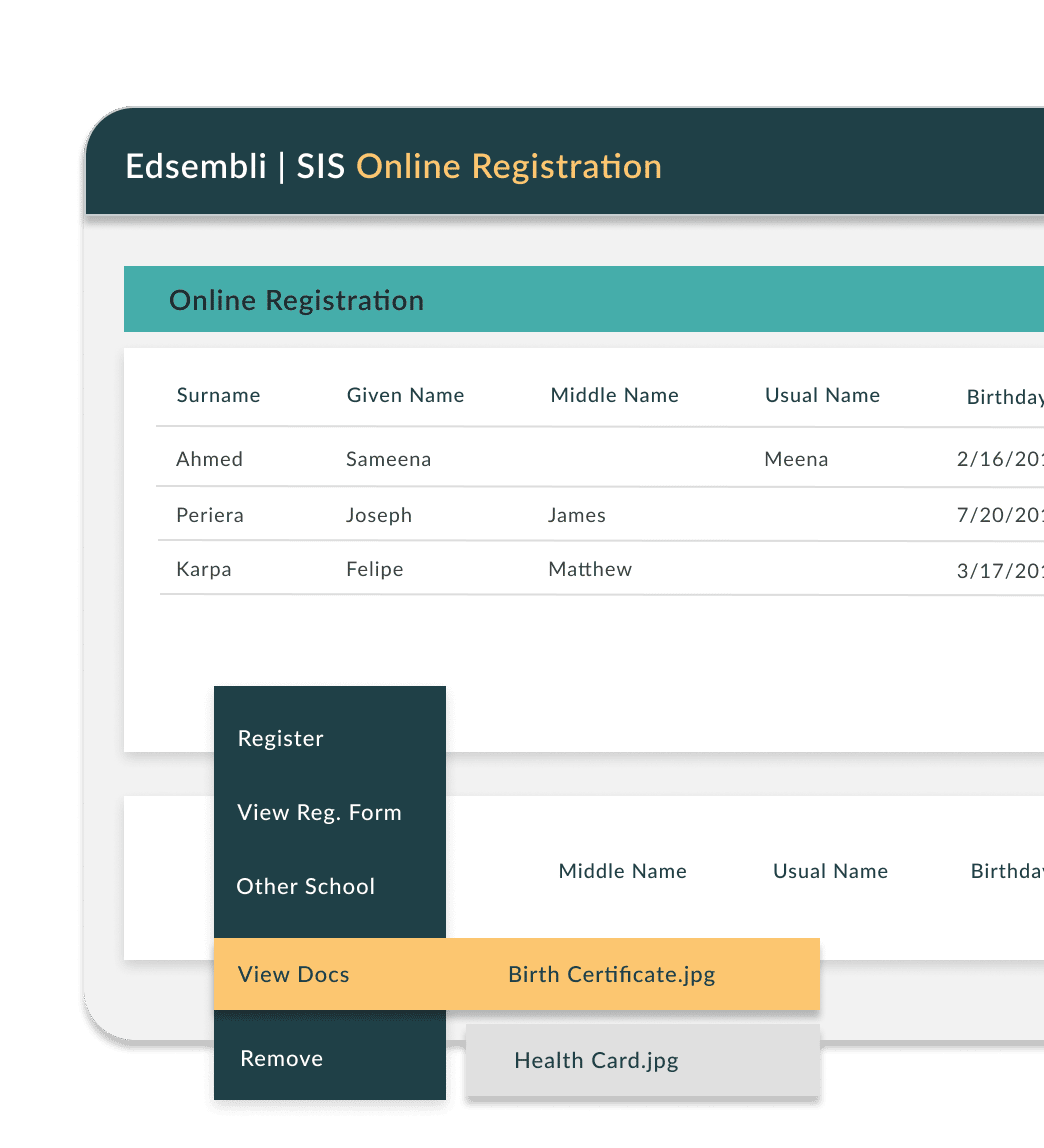The image size is (1044, 1148).
Task: Click the 7/20 birthday cell
Action: pos(1000,515)
